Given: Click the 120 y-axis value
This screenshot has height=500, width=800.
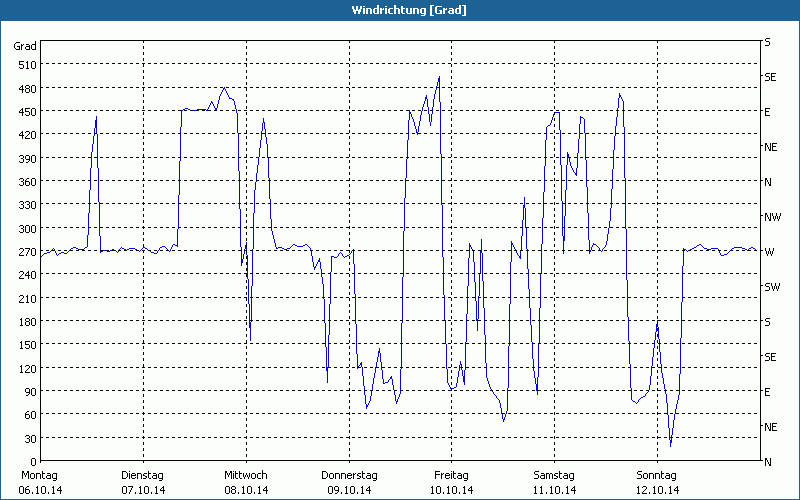Looking at the screenshot, I should click(28, 368).
